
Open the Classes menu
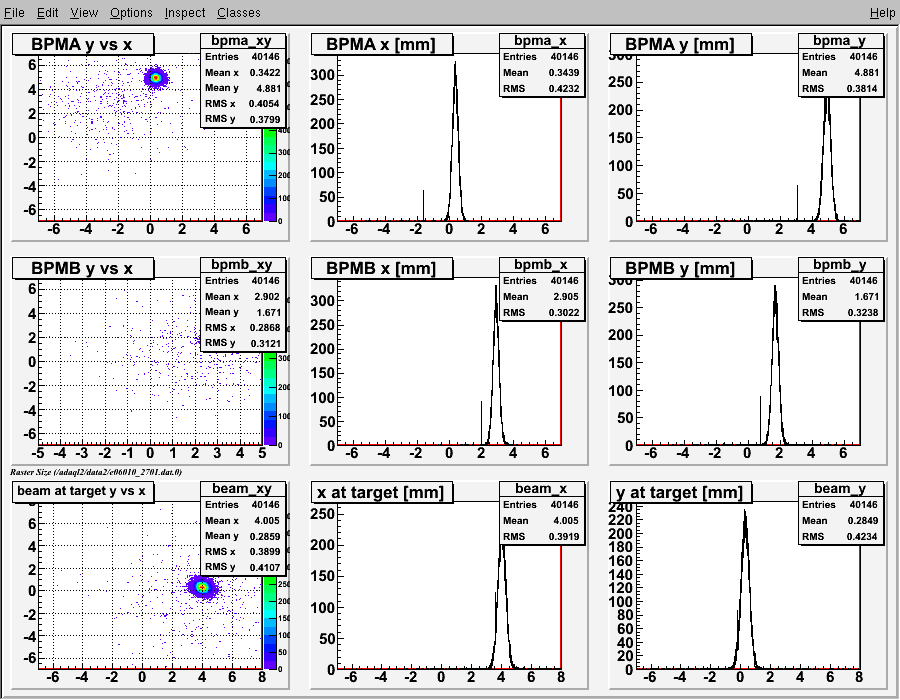(x=238, y=13)
